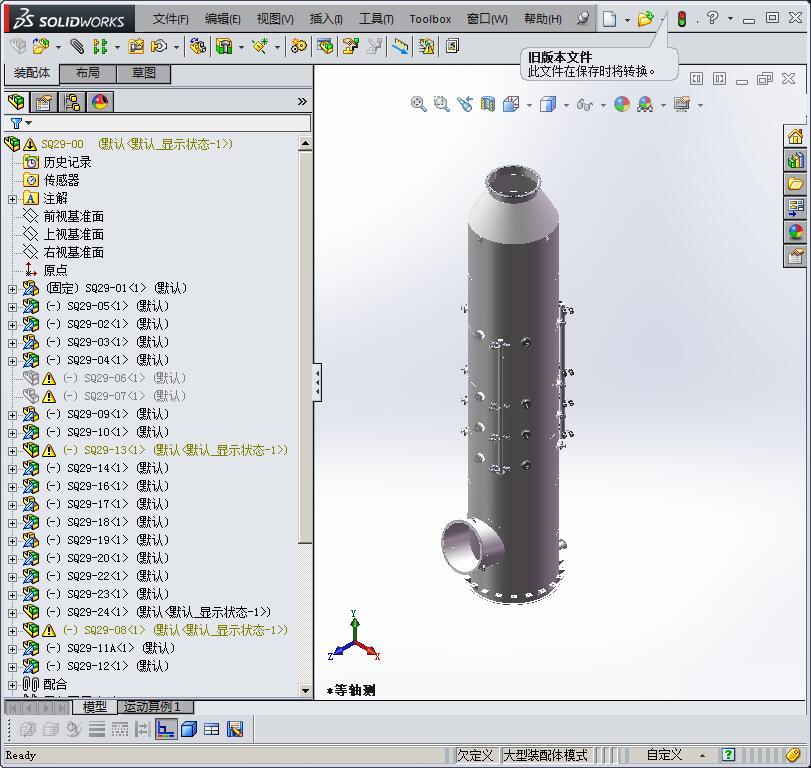811x768 pixels.
Task: Open the 文件(F) menu
Action: point(171,19)
